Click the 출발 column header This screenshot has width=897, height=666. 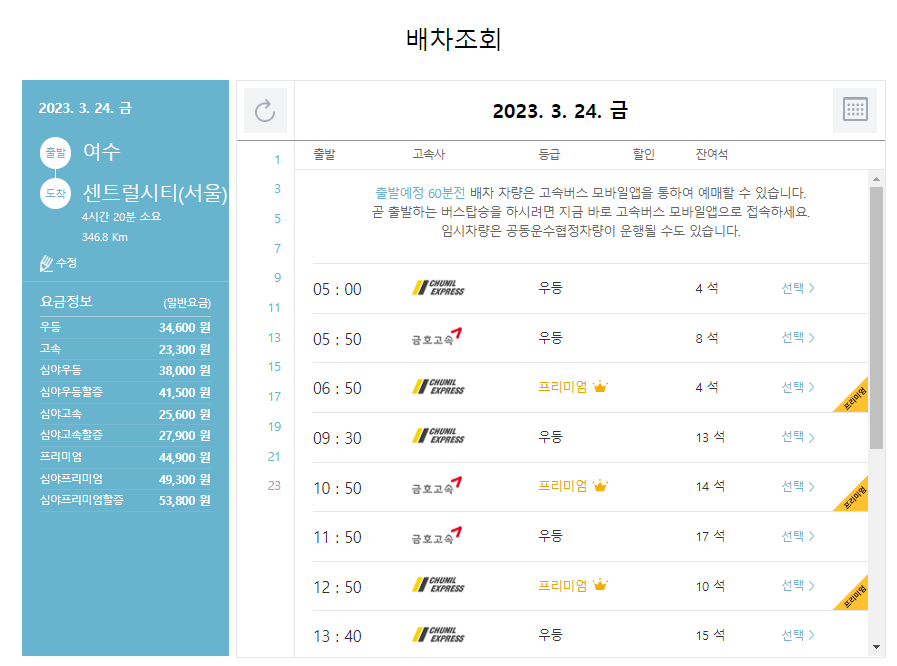pyautogui.click(x=324, y=154)
